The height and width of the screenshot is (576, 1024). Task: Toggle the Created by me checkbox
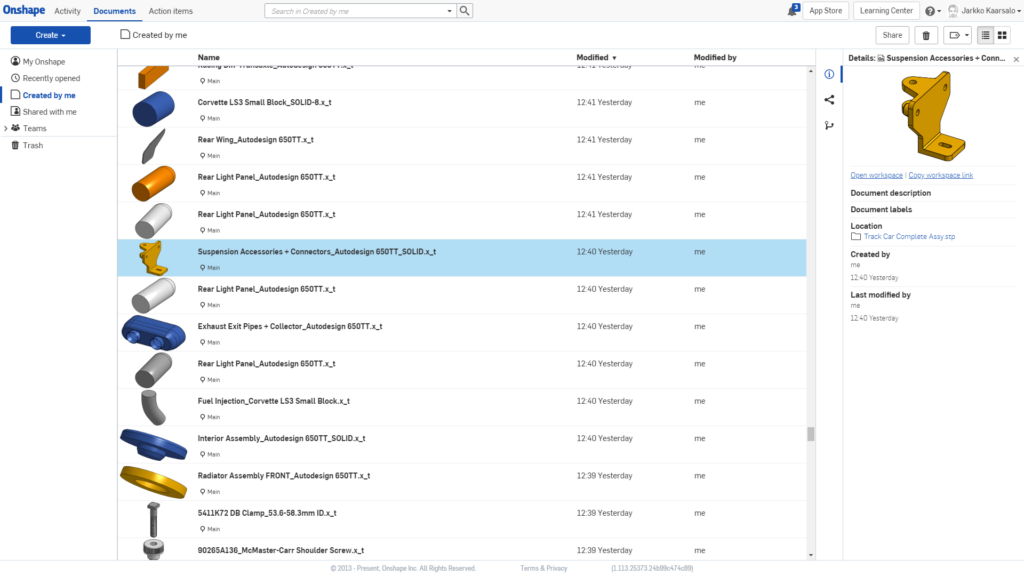[x=125, y=35]
